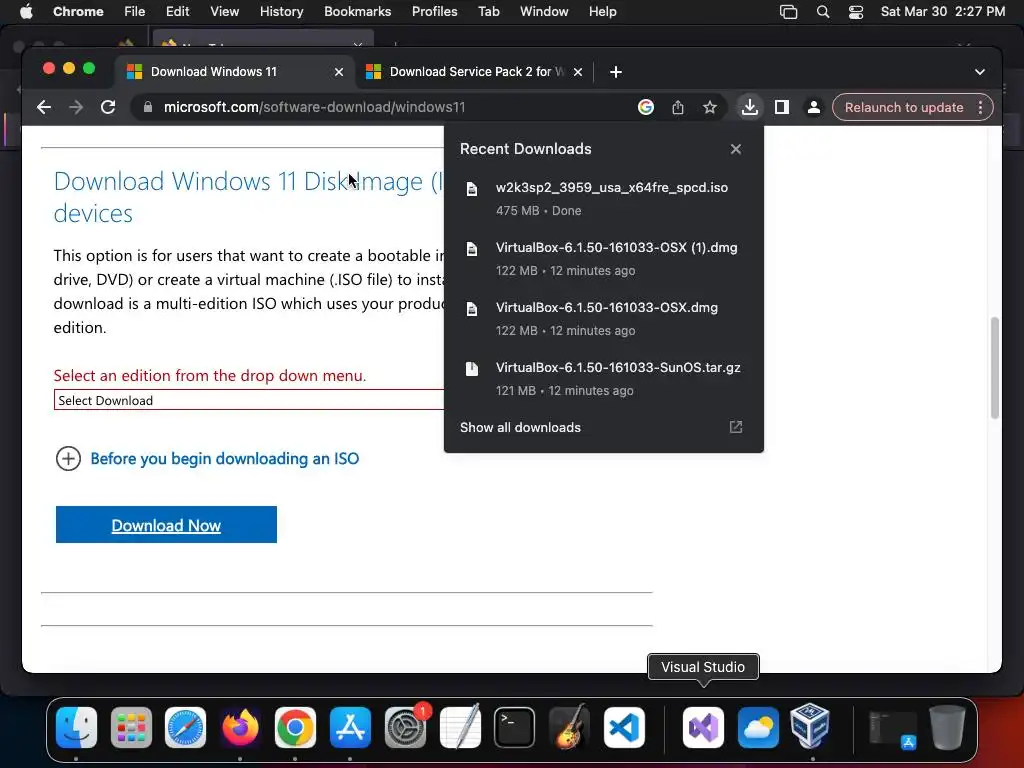Open the File menu
This screenshot has height=768, width=1024.
point(135,12)
